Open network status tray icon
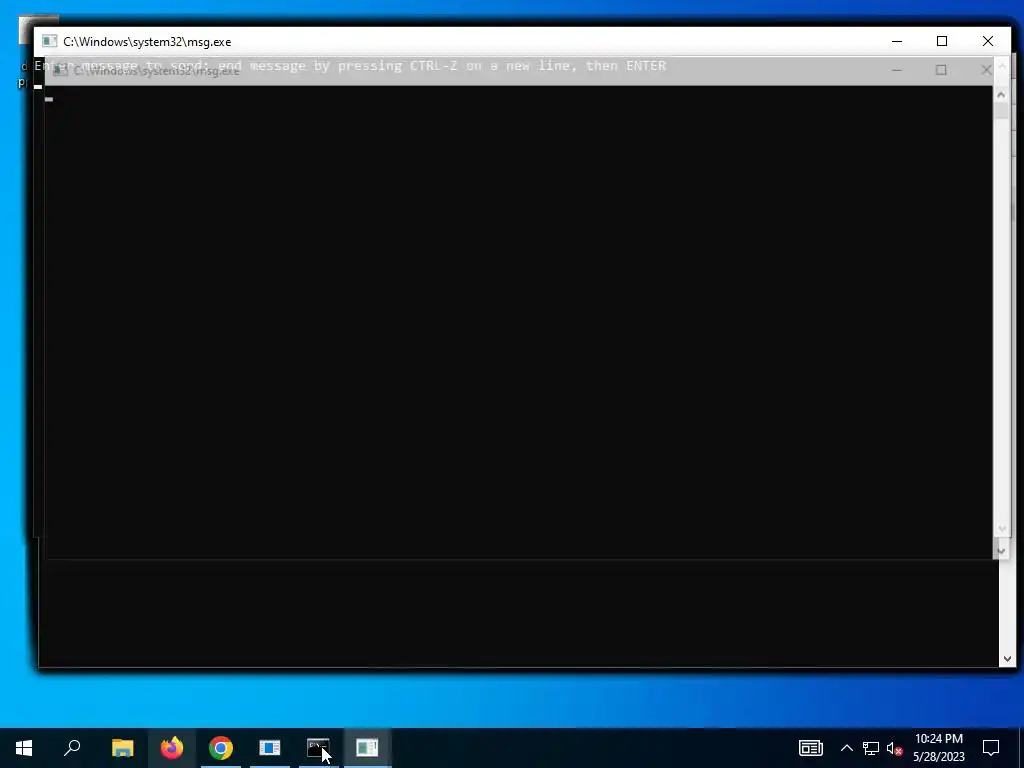The width and height of the screenshot is (1024, 768). tap(871, 748)
